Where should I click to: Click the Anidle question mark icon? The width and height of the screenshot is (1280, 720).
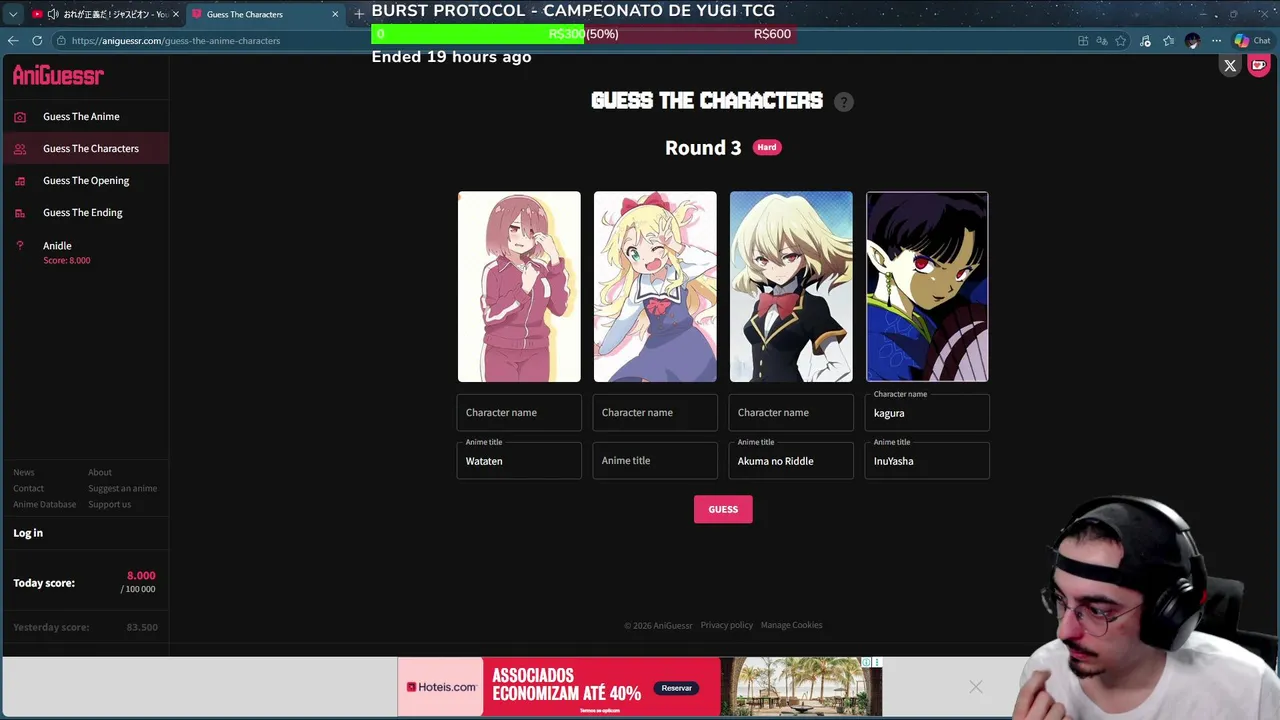tap(20, 246)
